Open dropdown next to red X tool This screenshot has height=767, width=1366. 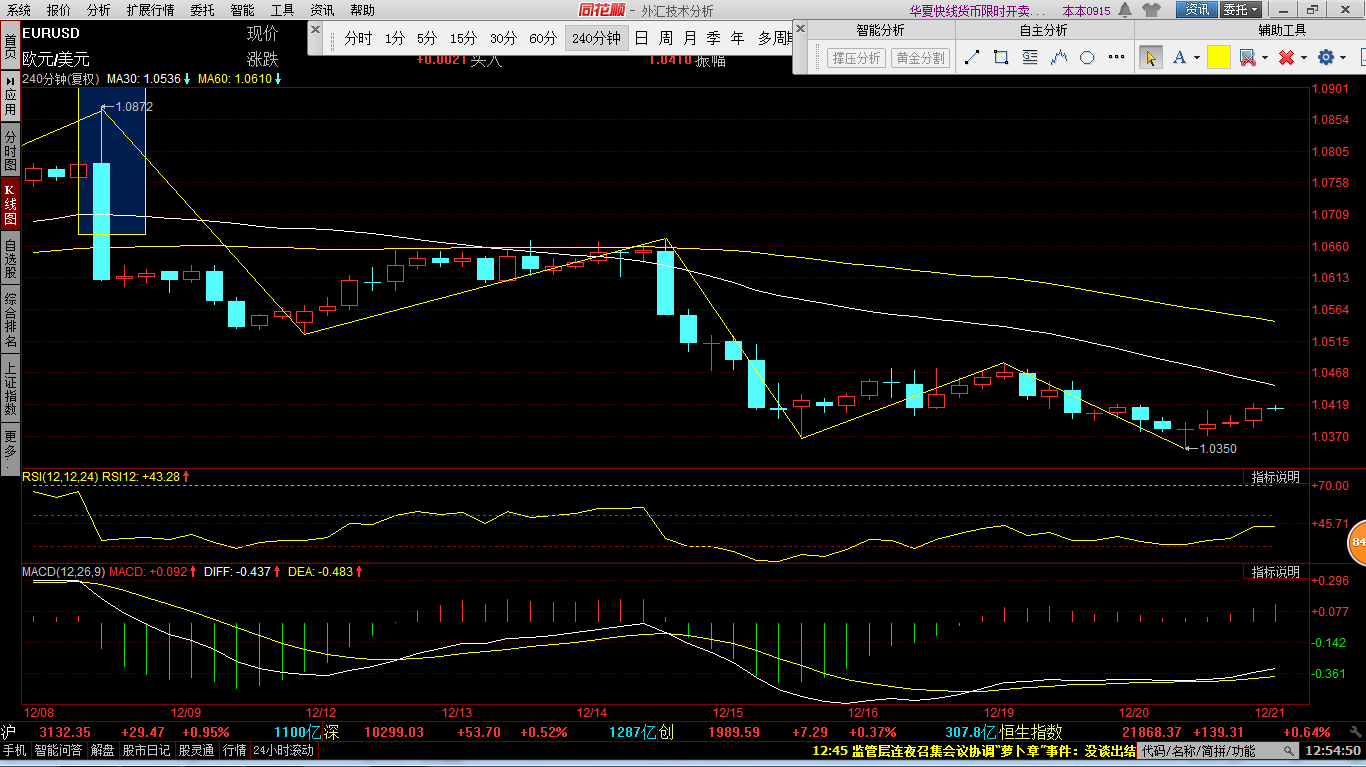coord(1303,58)
